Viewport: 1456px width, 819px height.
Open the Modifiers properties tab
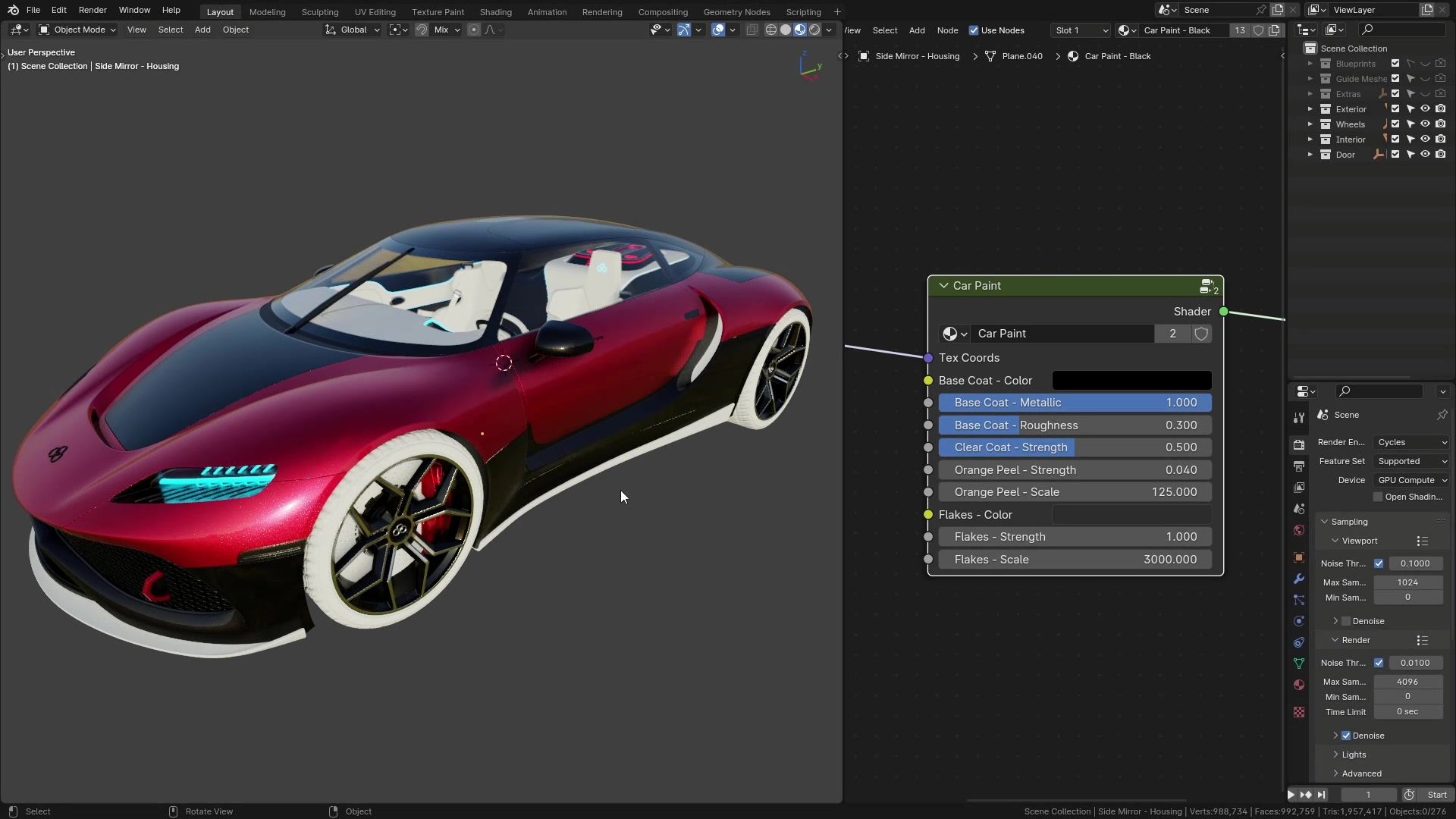[1299, 579]
